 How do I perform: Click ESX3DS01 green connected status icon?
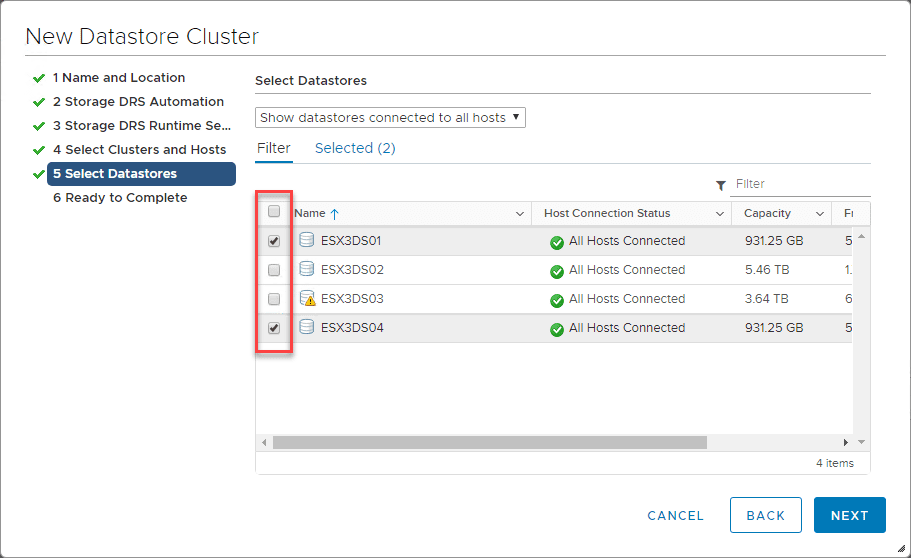coord(557,242)
